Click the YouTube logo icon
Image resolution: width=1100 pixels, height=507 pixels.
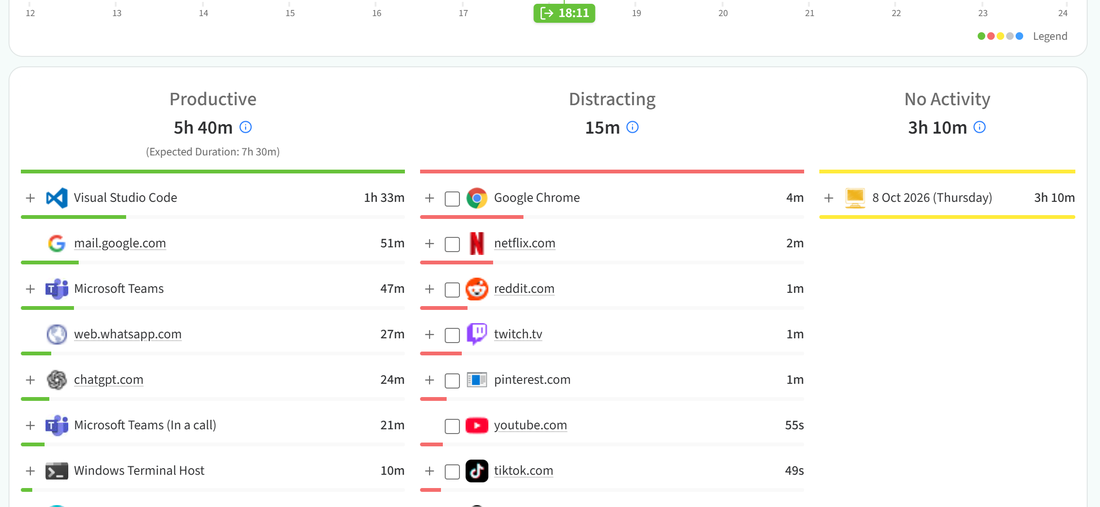477,426
